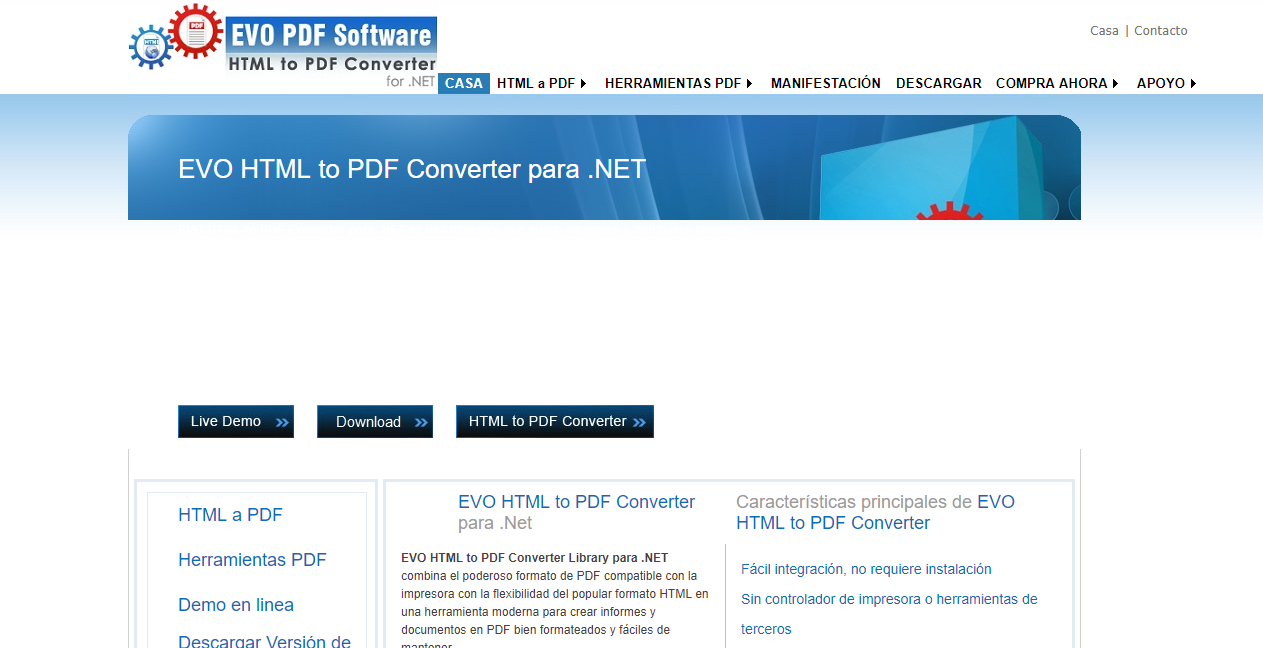Click the chevron icon on Download
Image resolution: width=1263 pixels, height=648 pixels.
coord(421,423)
